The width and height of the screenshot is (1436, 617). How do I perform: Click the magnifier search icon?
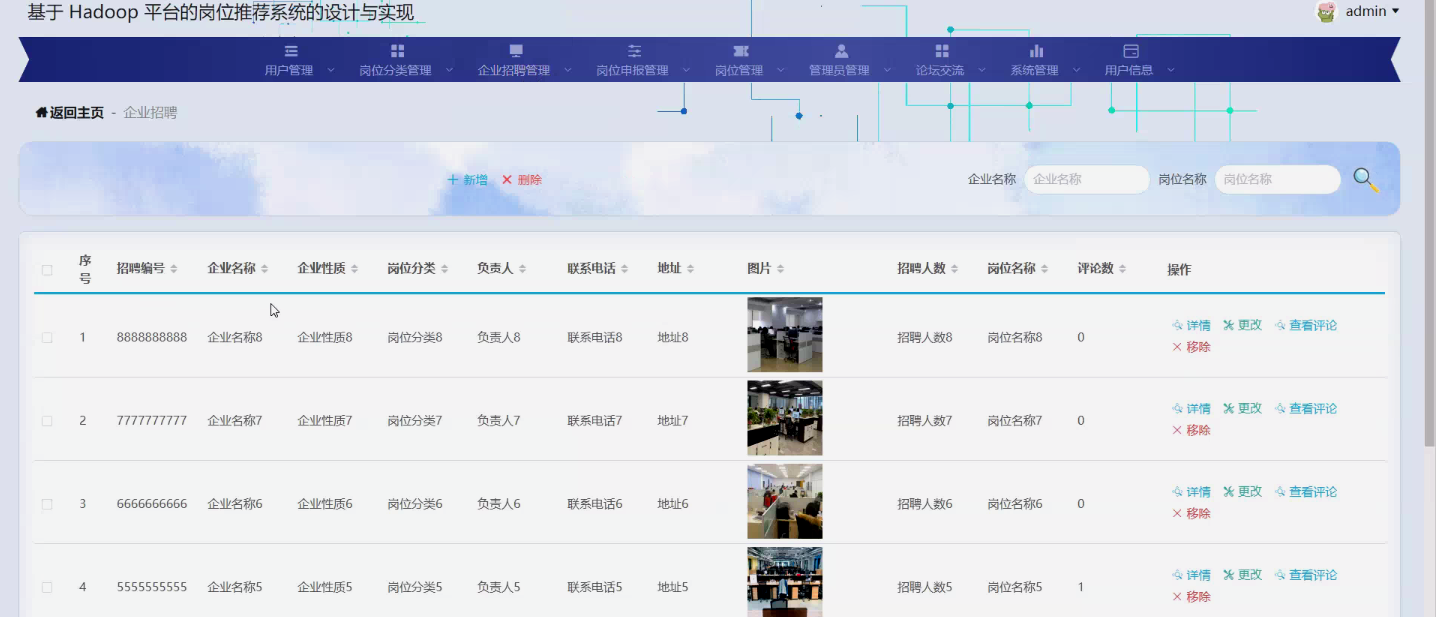coord(1365,179)
